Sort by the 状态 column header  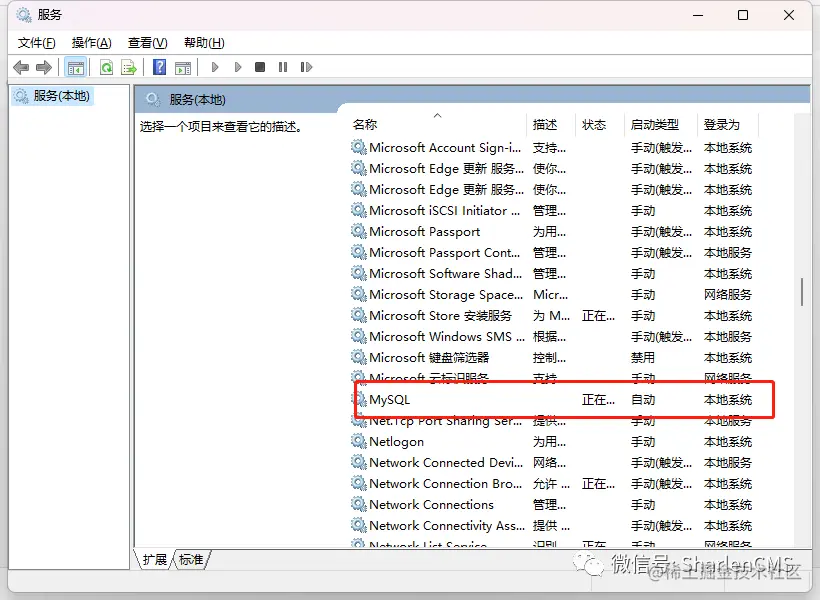600,125
